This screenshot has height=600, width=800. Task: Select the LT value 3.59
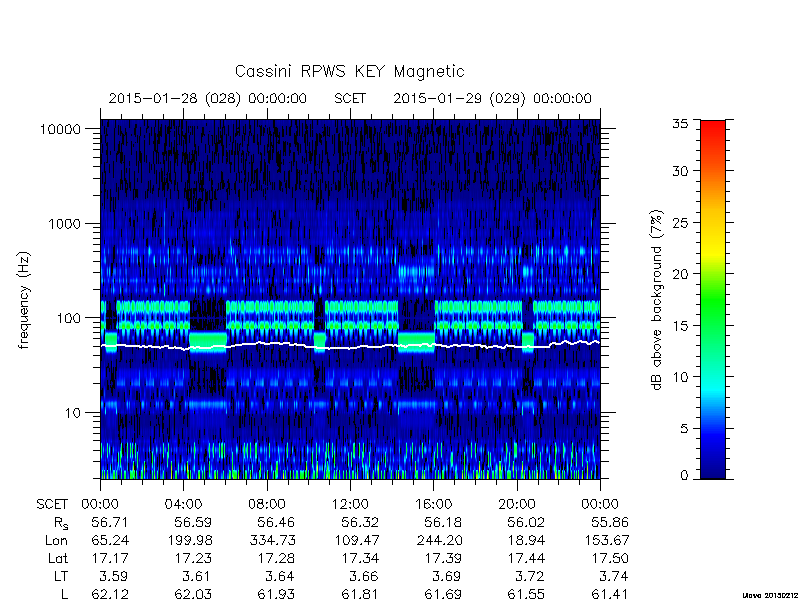[114, 577]
